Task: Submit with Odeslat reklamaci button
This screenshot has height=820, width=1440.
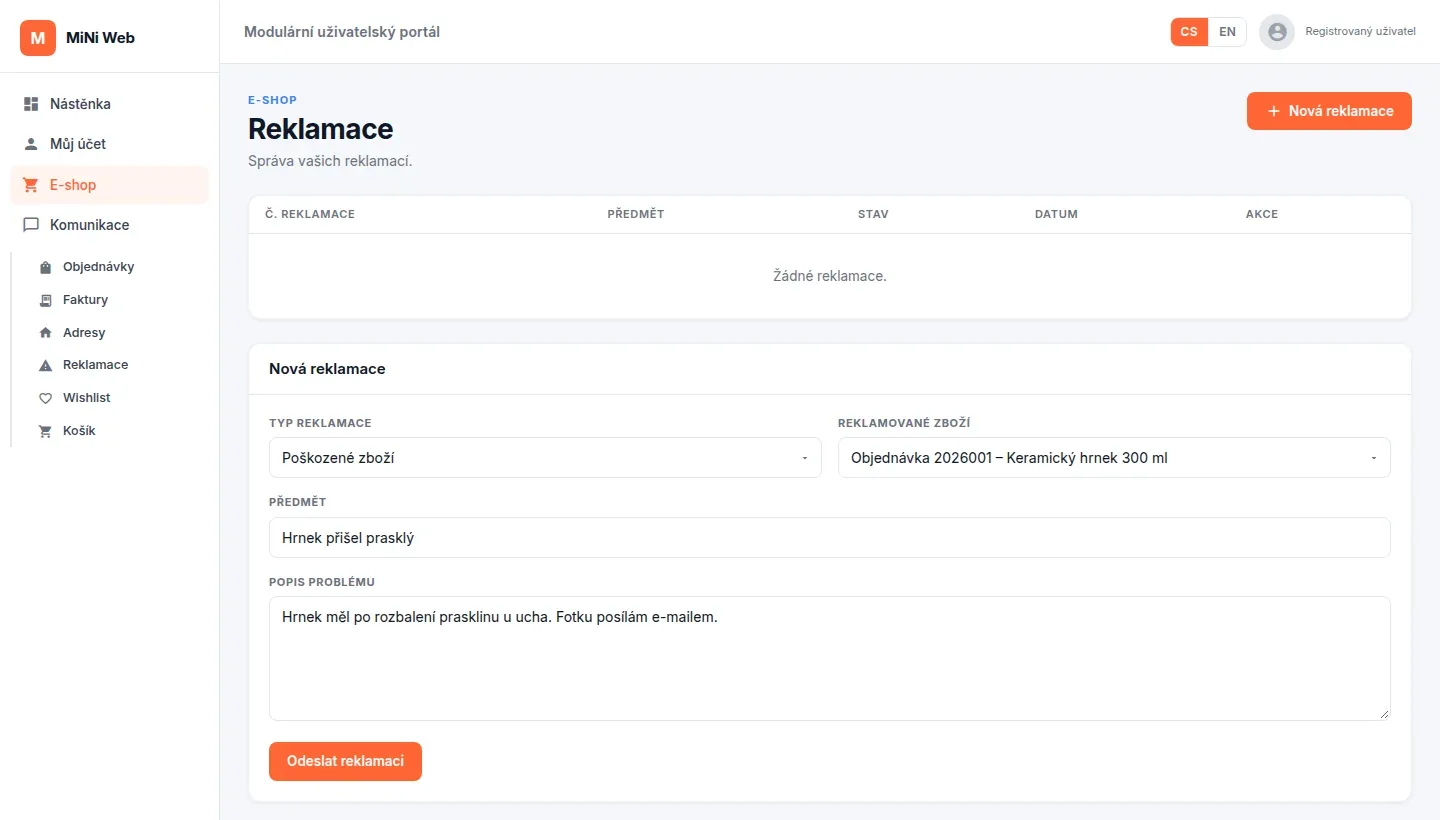Action: tap(345, 761)
